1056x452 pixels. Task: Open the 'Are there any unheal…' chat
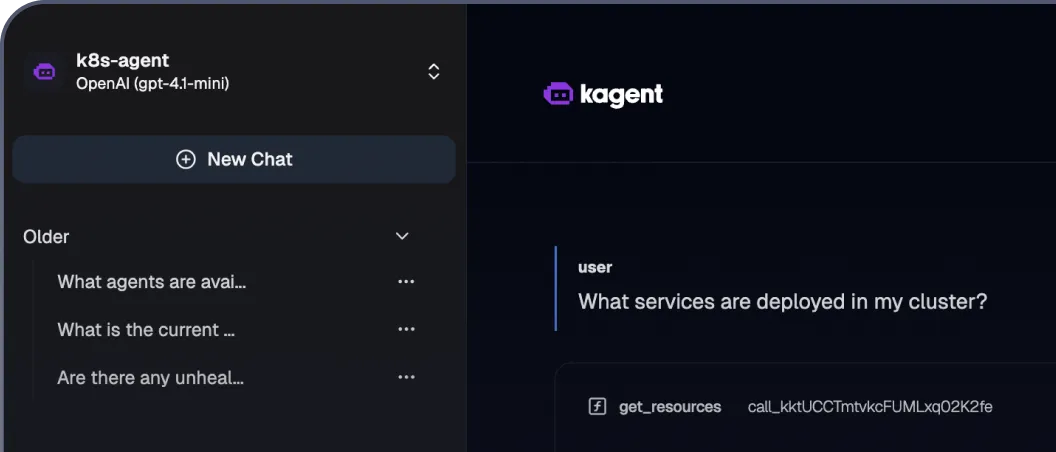(150, 378)
